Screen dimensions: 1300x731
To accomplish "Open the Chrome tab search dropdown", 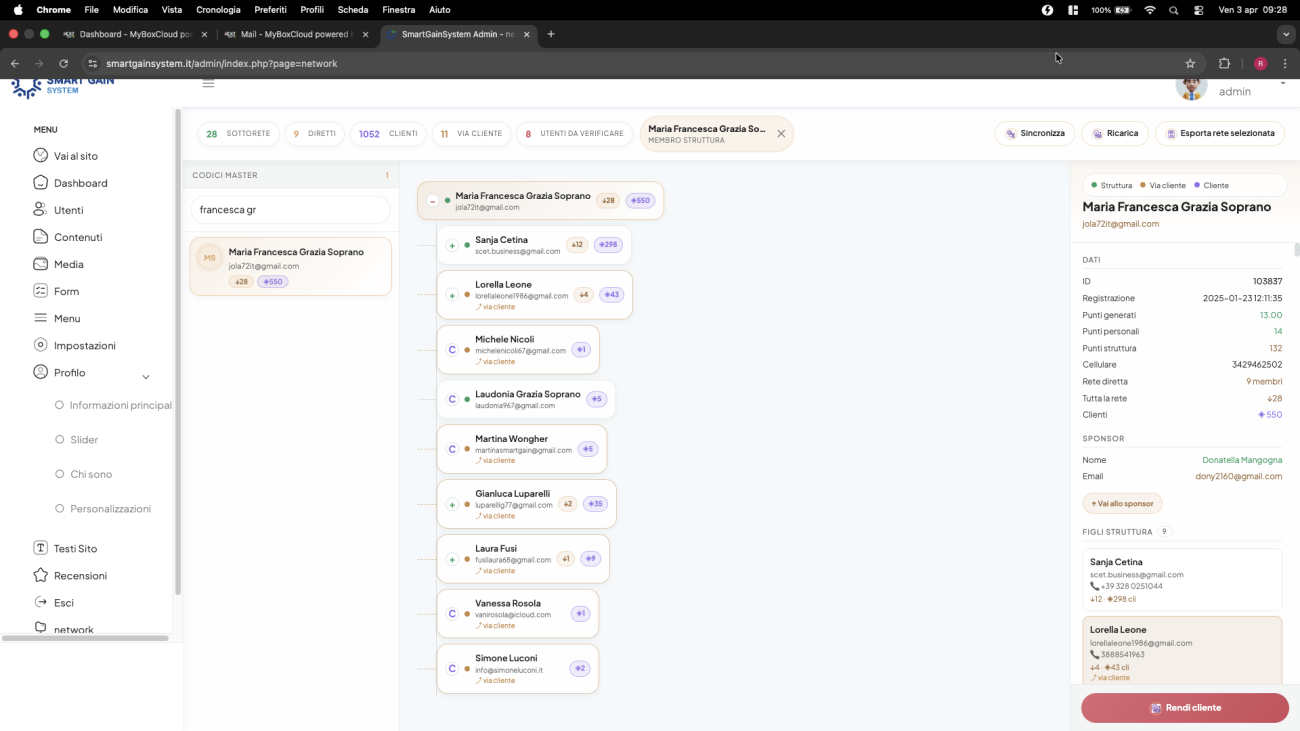I will coord(1286,34).
